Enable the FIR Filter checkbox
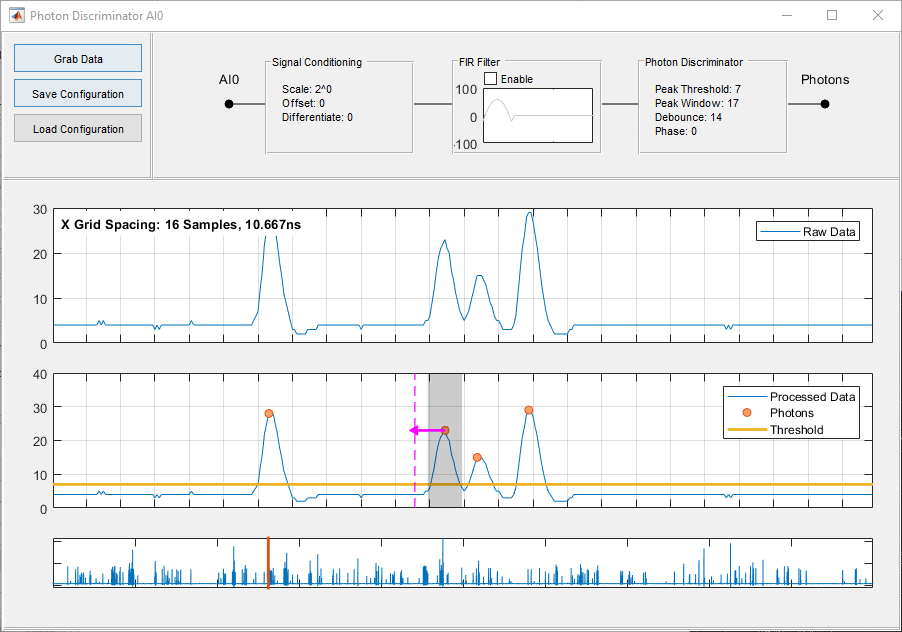The image size is (902, 632). click(489, 78)
